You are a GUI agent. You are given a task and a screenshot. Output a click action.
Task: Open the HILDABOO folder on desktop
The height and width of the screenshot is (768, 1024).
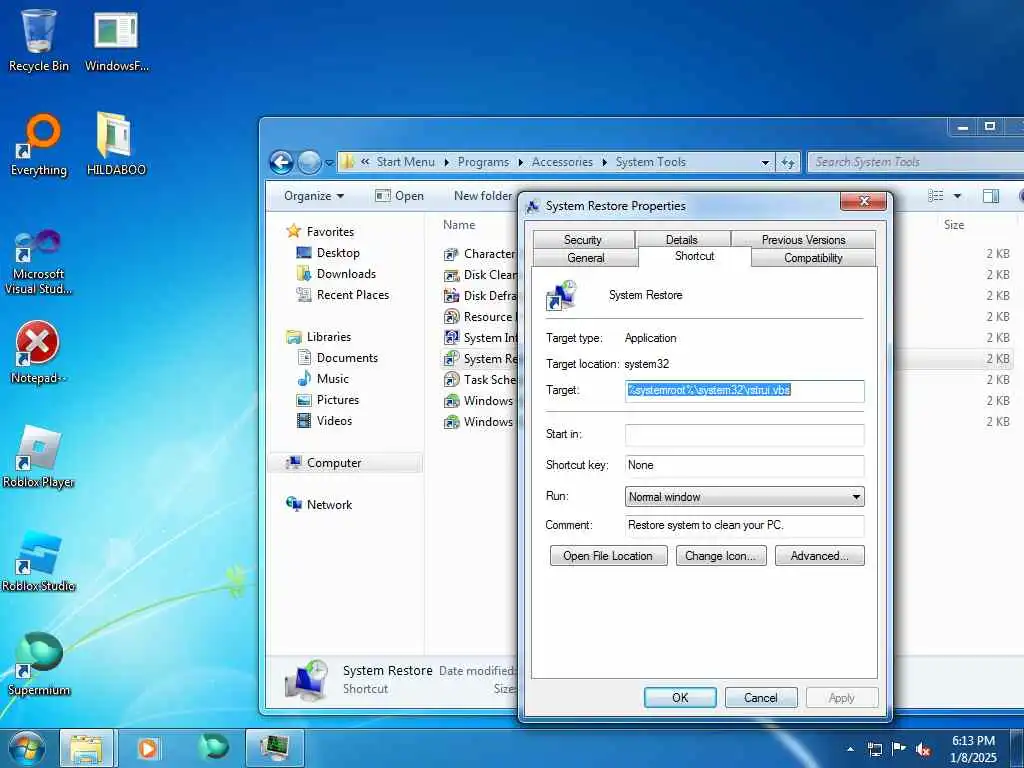pyautogui.click(x=116, y=145)
